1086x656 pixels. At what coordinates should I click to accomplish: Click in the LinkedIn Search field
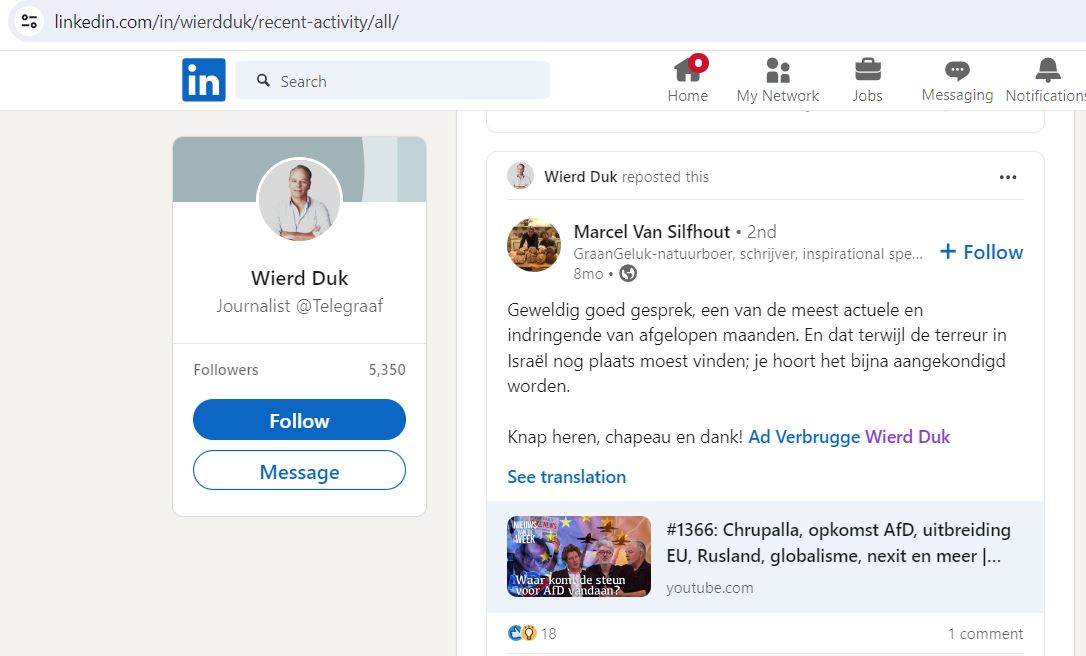(x=393, y=80)
